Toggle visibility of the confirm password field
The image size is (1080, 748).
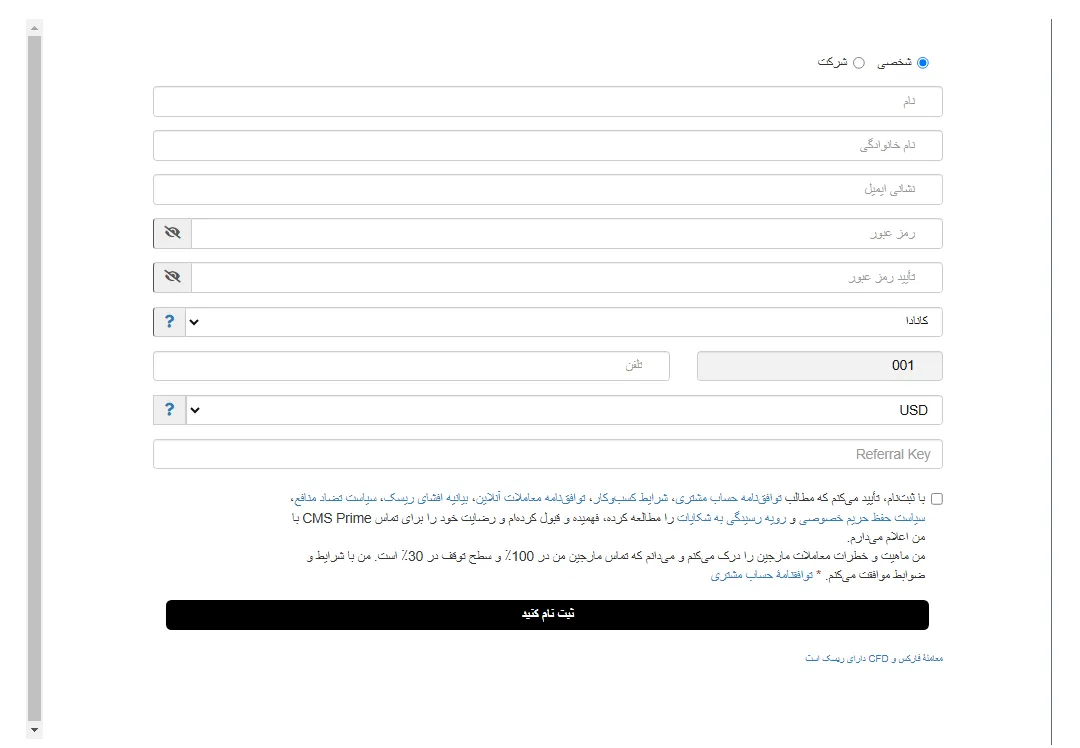(x=171, y=277)
